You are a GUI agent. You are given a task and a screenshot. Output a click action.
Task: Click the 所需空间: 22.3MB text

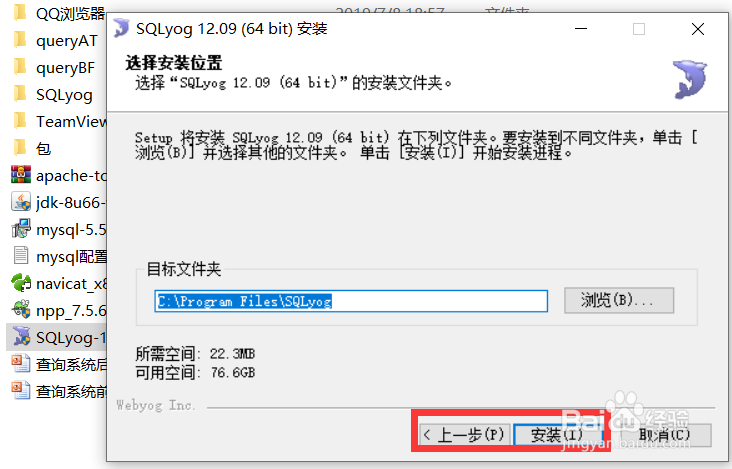coord(195,354)
